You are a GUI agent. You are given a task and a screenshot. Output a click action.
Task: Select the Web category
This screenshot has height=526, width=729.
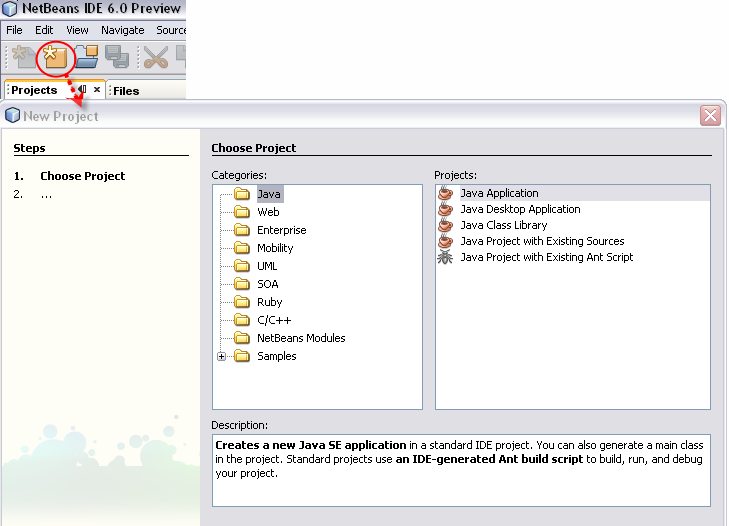268,212
